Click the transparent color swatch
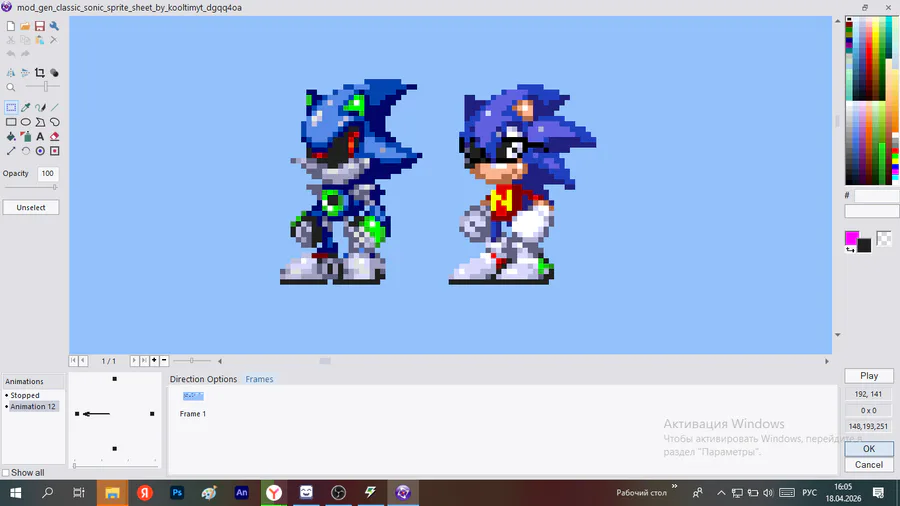The width and height of the screenshot is (900, 506). pyautogui.click(x=884, y=238)
